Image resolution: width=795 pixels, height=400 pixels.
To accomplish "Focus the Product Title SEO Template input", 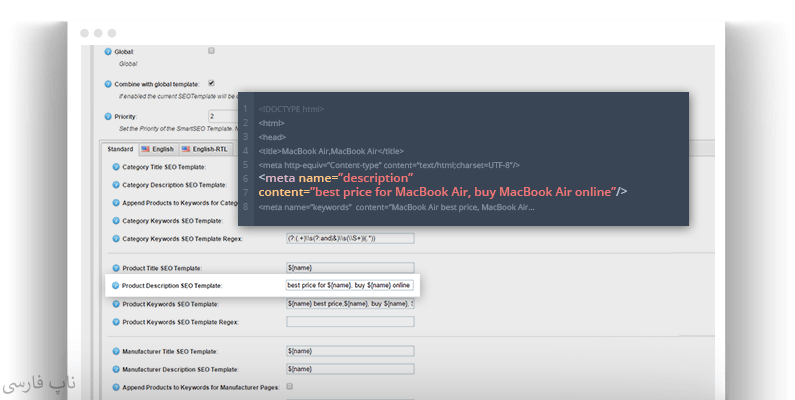I will (x=349, y=268).
